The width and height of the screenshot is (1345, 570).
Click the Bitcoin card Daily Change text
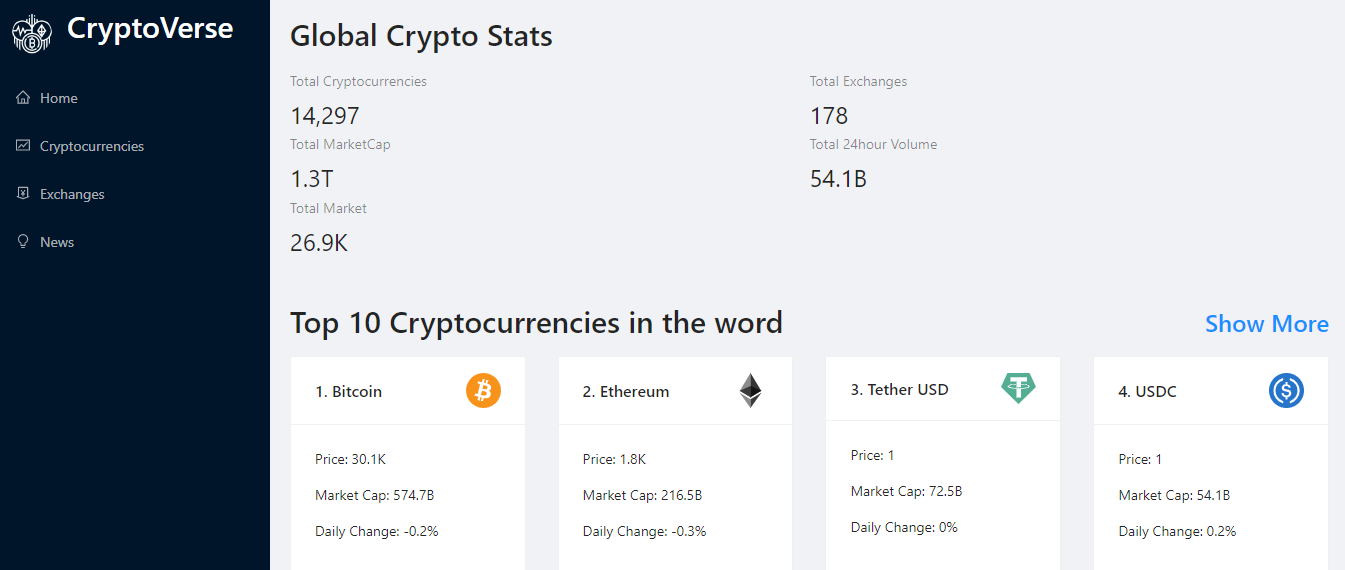pyautogui.click(x=376, y=531)
